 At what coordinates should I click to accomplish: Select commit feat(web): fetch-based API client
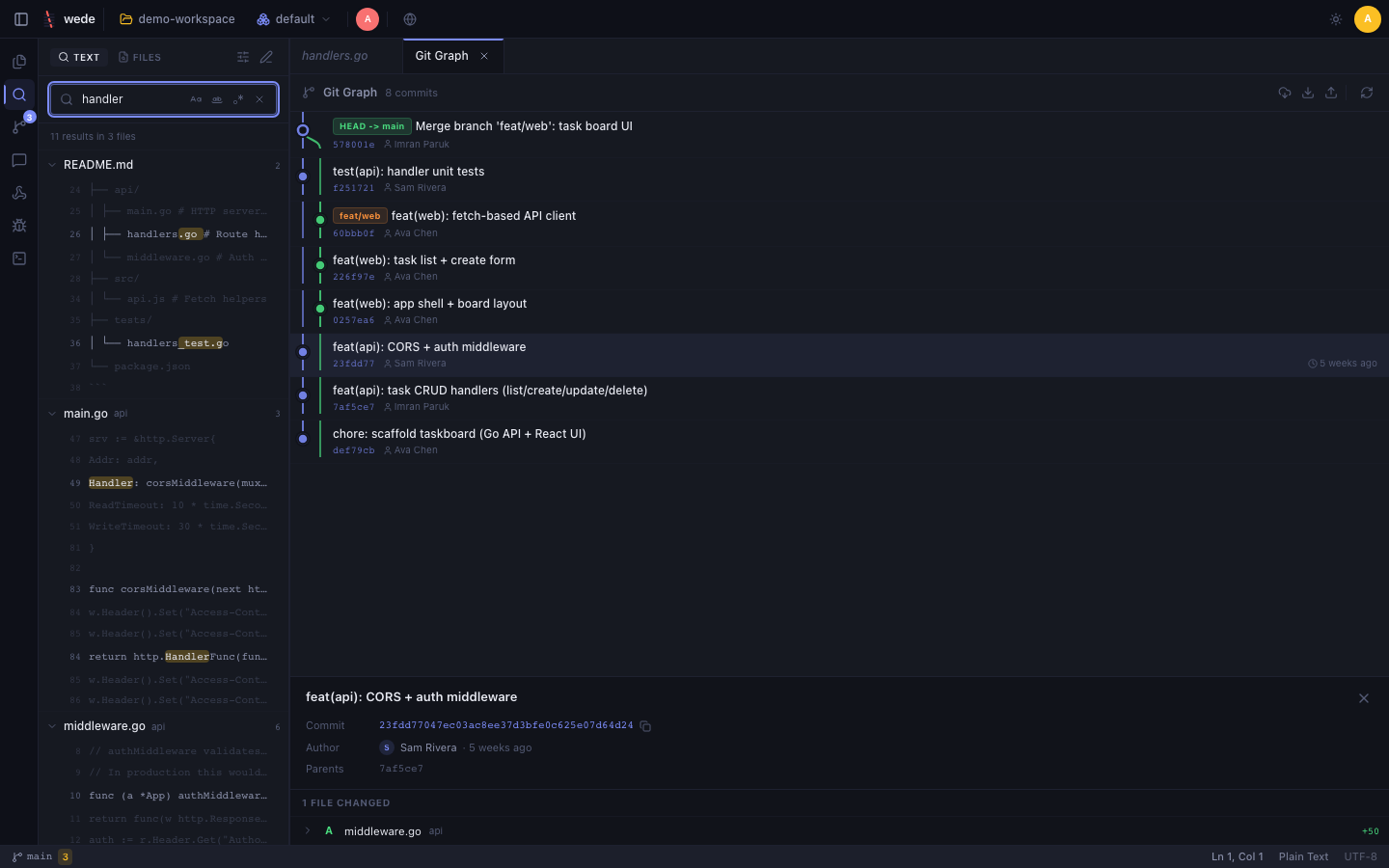[x=839, y=224]
